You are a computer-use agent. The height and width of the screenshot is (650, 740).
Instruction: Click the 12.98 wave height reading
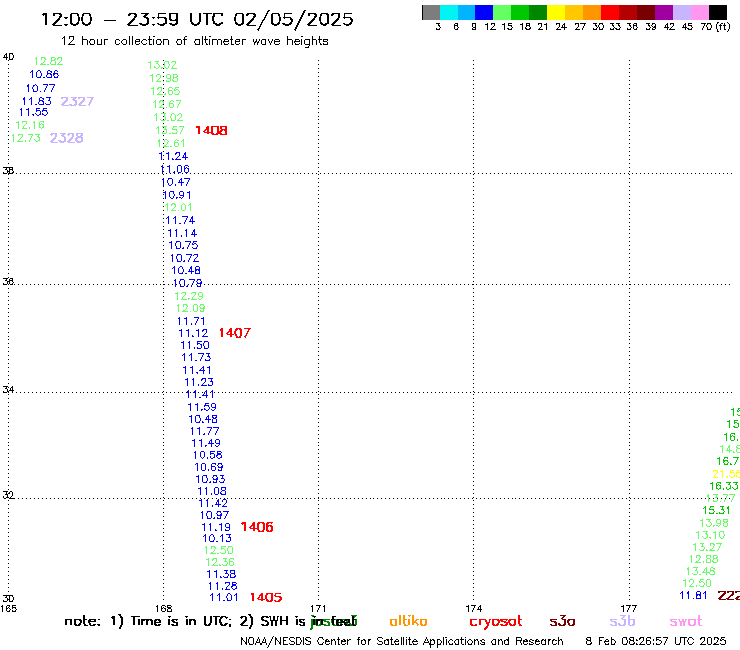click(x=164, y=78)
